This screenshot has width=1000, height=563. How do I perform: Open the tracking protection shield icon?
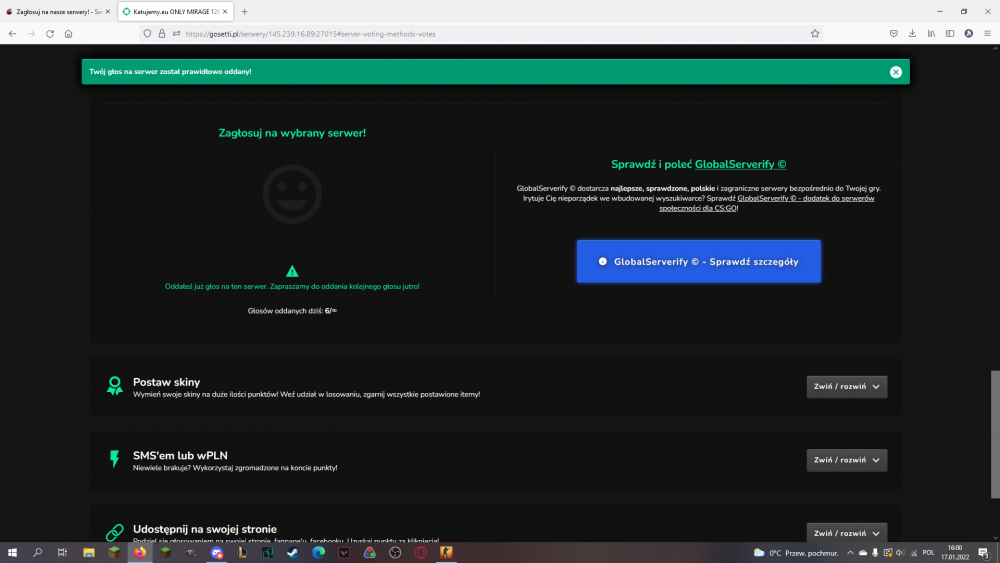point(147,34)
